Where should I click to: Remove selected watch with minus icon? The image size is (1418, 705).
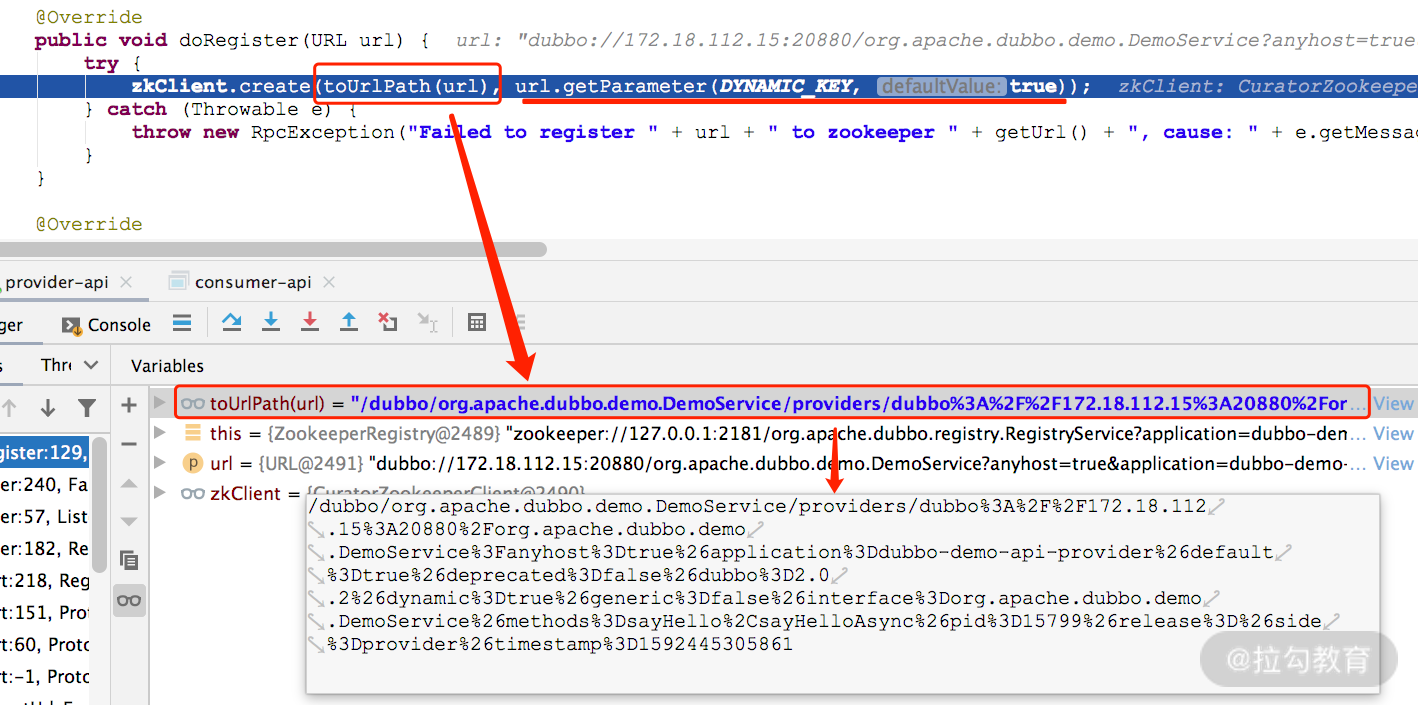[x=129, y=444]
